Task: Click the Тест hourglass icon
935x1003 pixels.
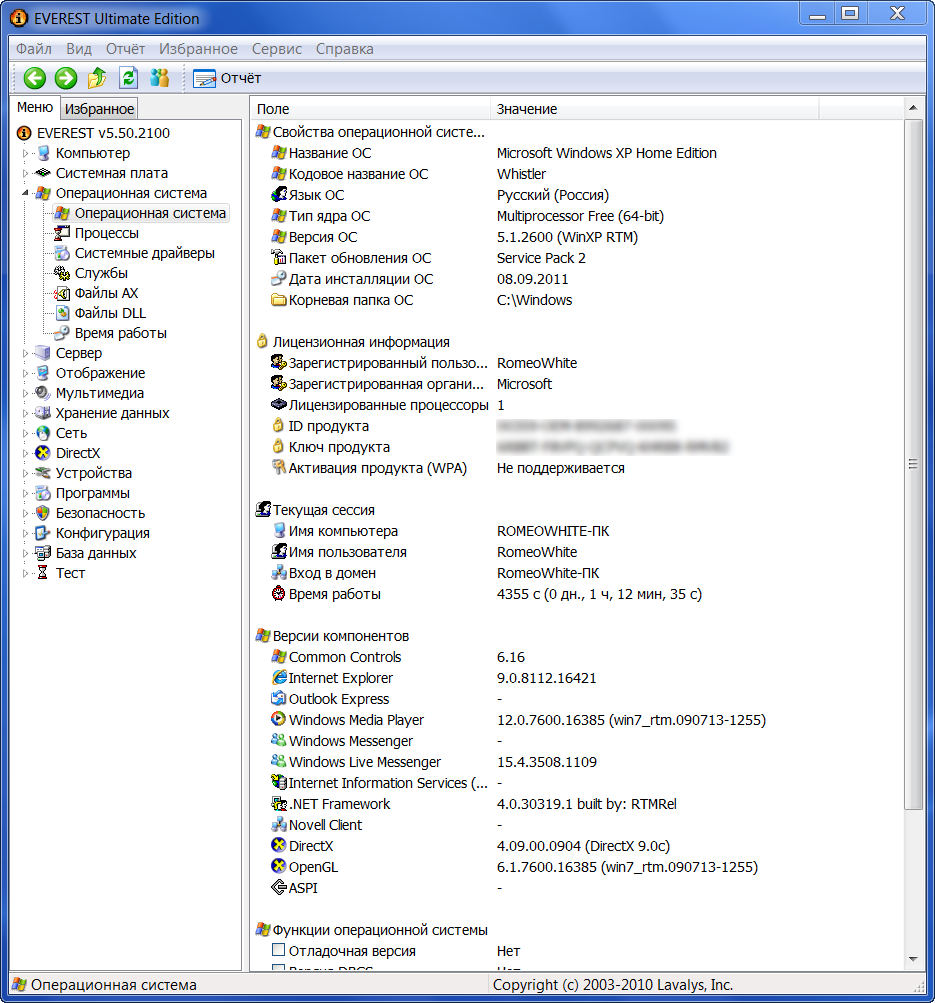Action: 43,573
